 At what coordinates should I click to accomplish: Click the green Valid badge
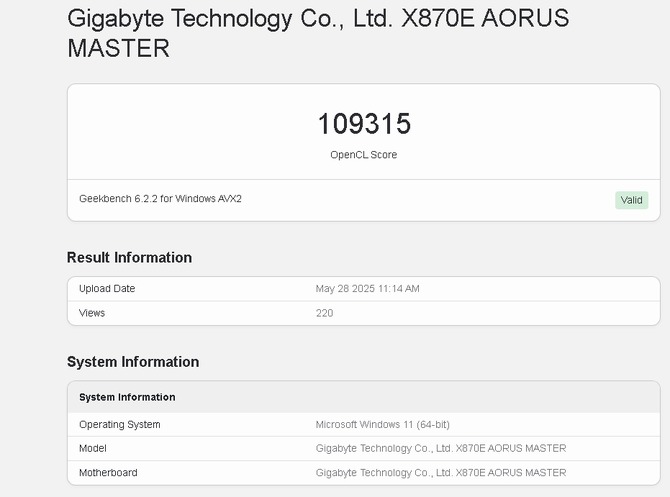coord(631,200)
